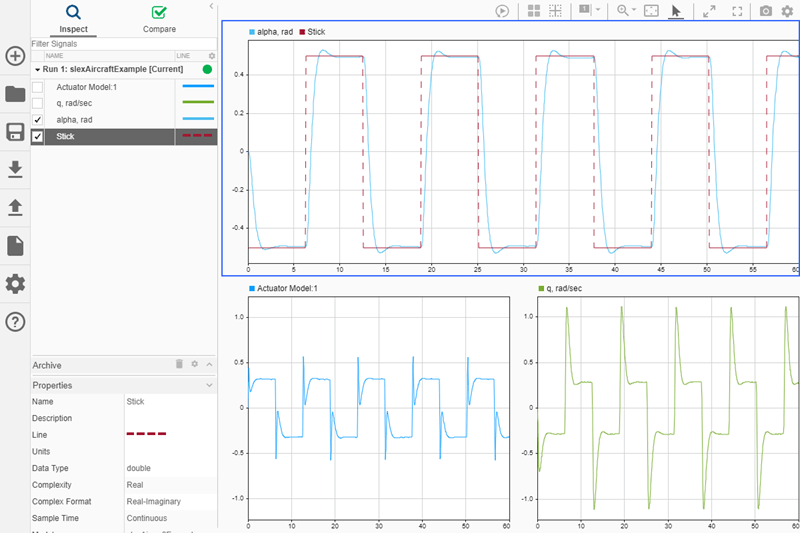This screenshot has height=533, width=800.
Task: Open the subplot layout grid icon
Action: click(x=534, y=11)
